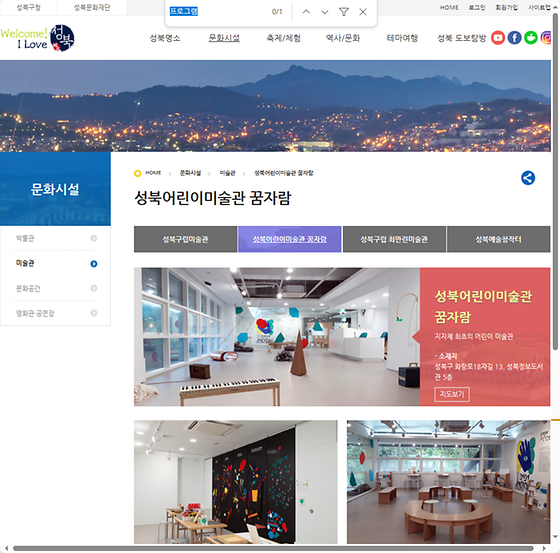This screenshot has height=553, width=560.
Task: Go to previous find result
Action: pos(306,12)
